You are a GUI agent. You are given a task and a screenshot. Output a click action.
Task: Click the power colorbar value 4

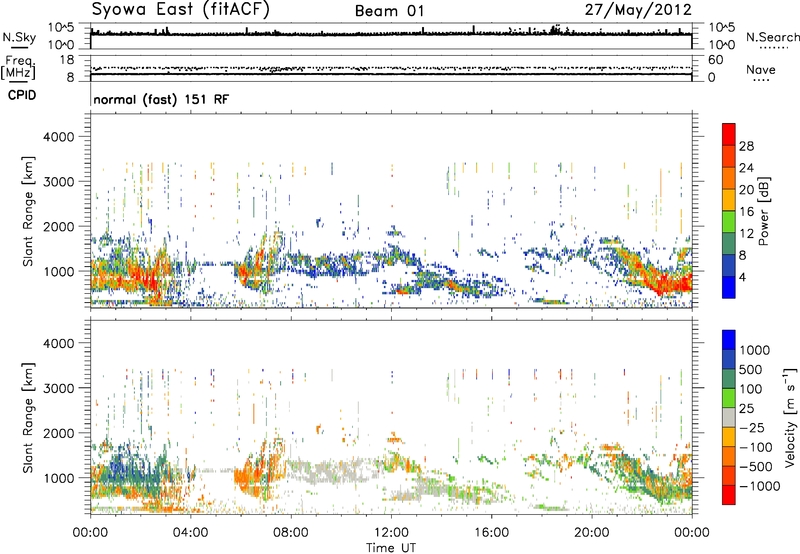click(742, 277)
